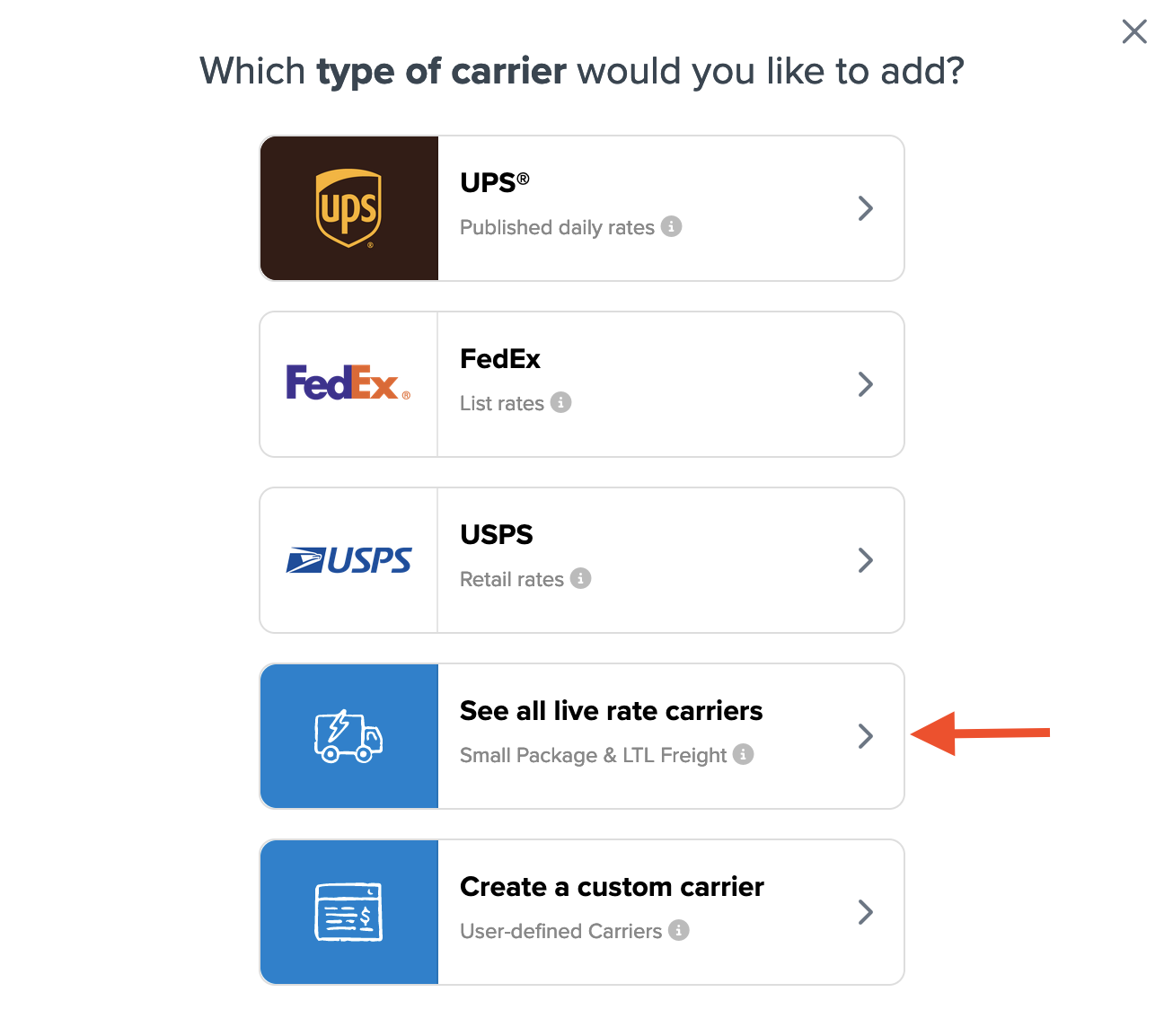The width and height of the screenshot is (1164, 1036).
Task: Click the custom carrier rate-table icon
Action: pyautogui.click(x=348, y=912)
